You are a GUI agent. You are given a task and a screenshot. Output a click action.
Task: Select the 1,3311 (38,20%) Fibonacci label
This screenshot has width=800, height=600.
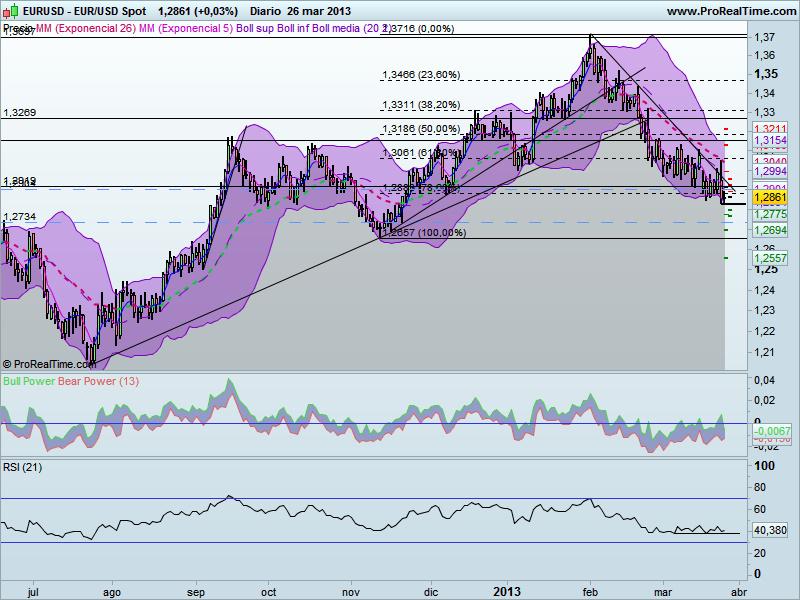tap(421, 105)
